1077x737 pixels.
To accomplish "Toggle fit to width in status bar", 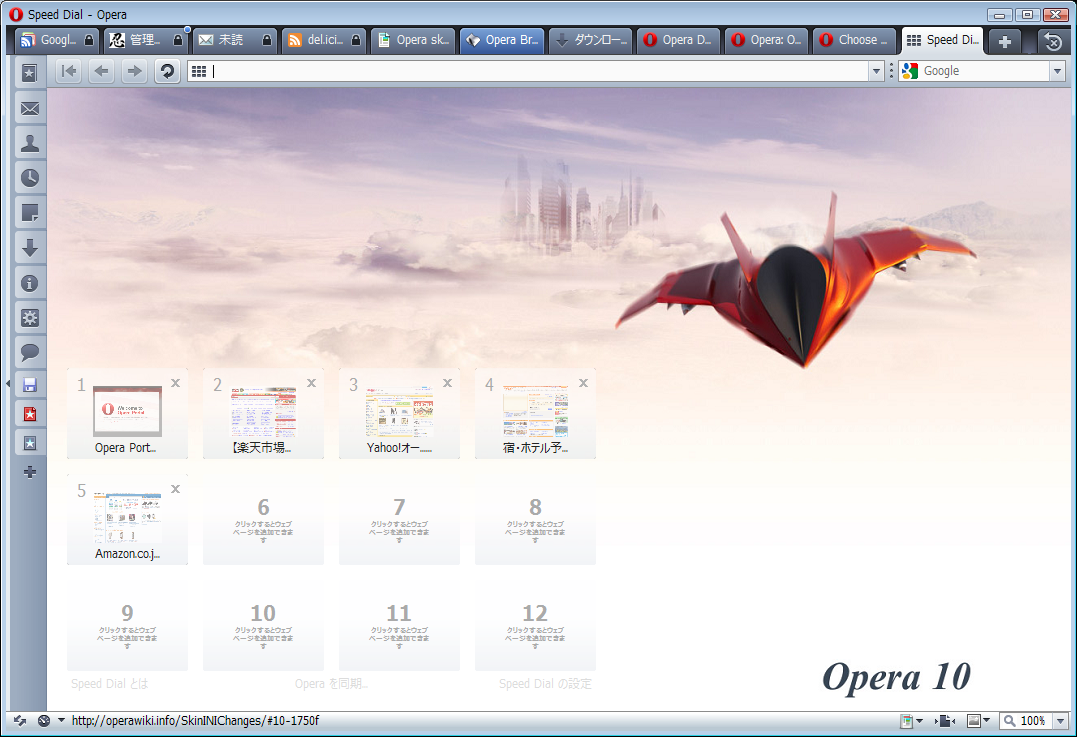I will (x=945, y=721).
